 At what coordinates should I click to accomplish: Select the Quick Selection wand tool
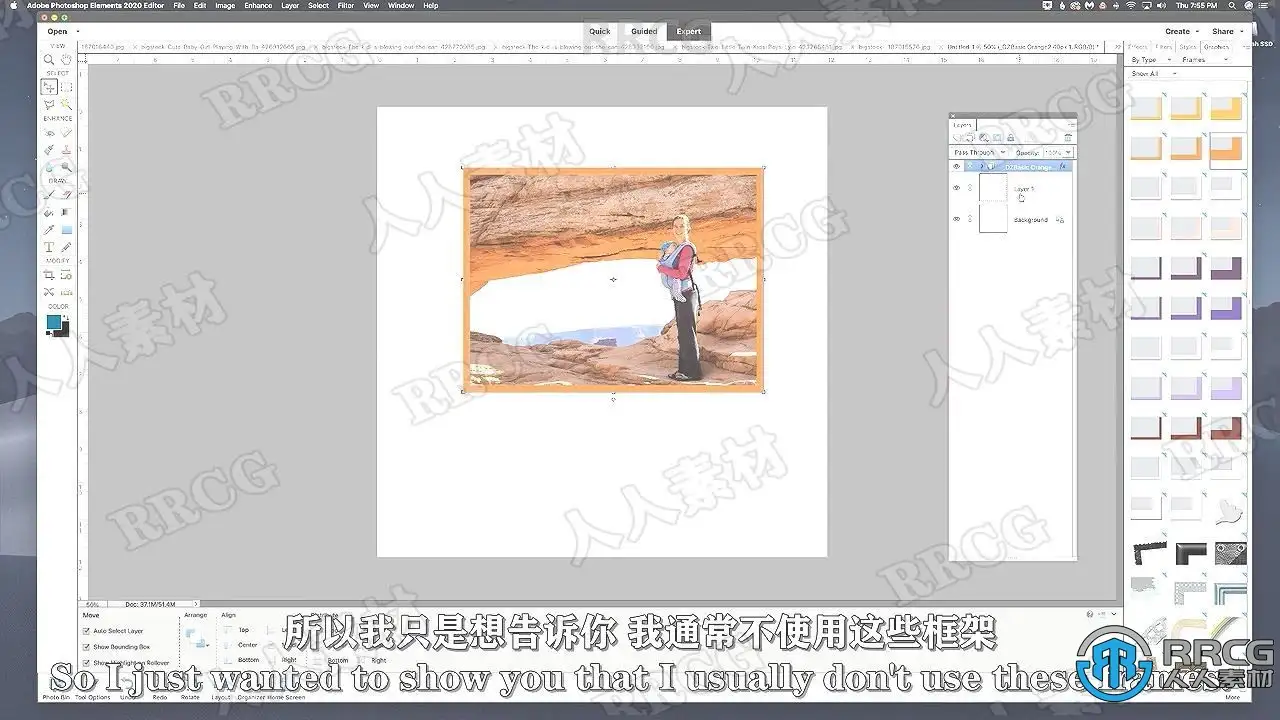66,104
